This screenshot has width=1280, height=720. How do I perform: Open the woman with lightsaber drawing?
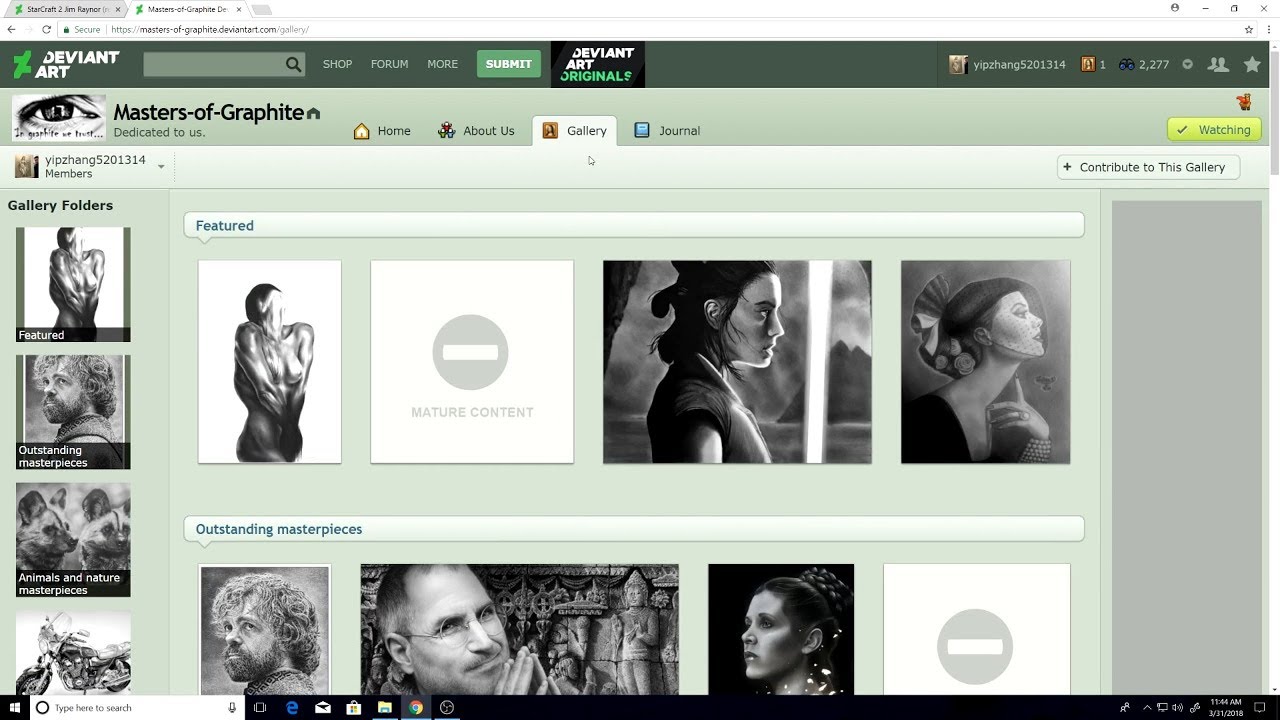(737, 362)
